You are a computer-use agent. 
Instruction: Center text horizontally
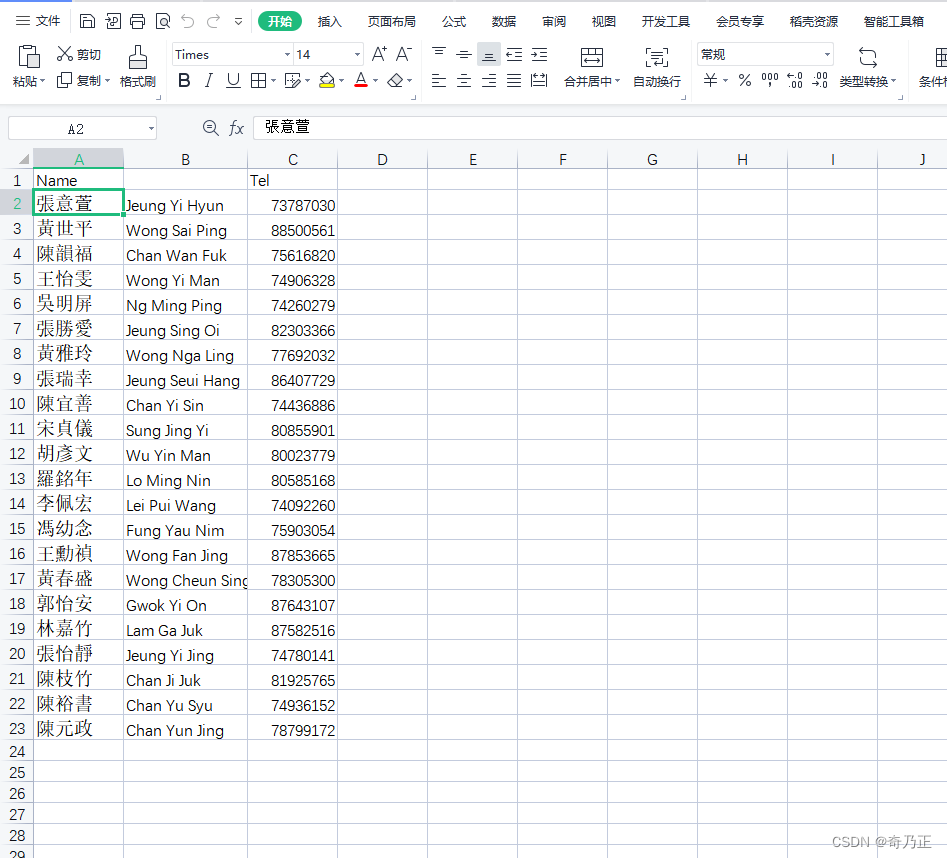[x=464, y=80]
